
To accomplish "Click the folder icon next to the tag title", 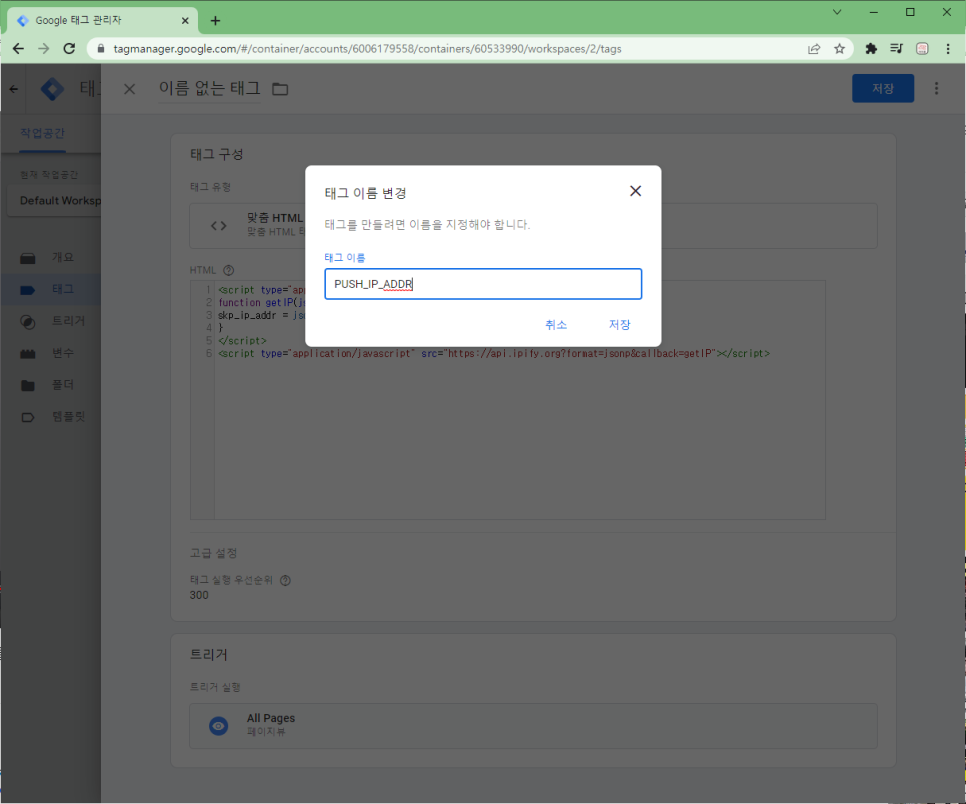I will click(280, 89).
